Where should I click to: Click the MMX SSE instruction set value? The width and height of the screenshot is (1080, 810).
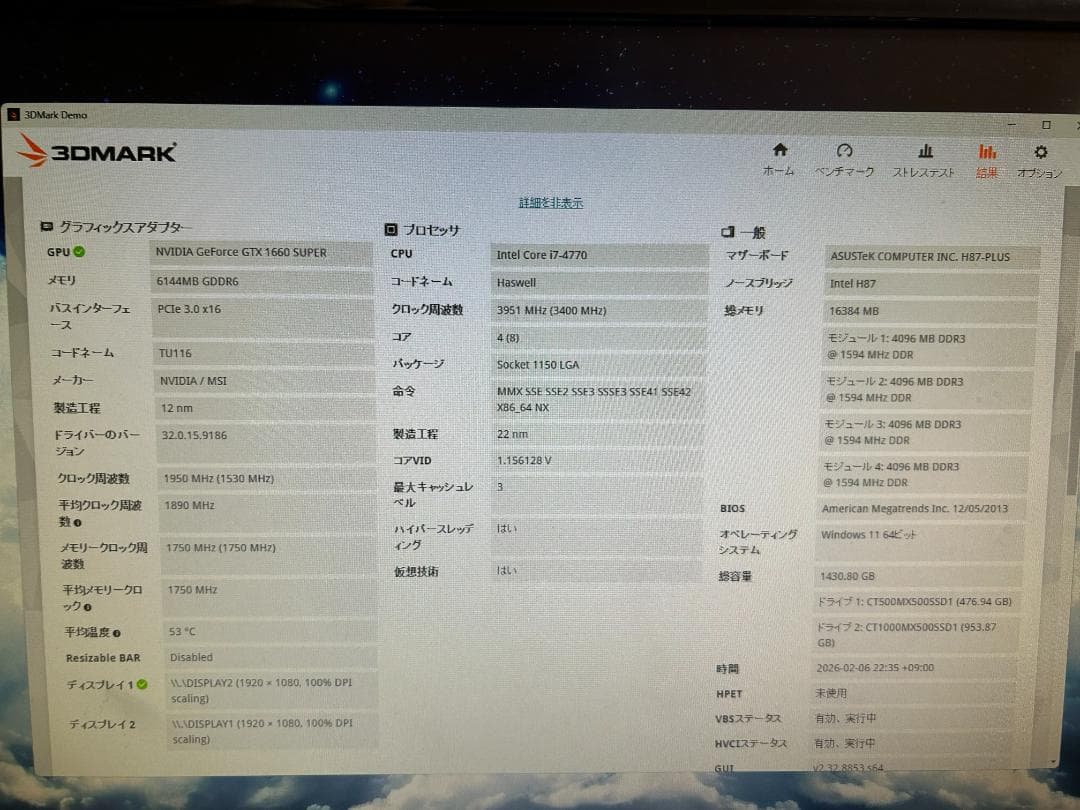[x=598, y=399]
